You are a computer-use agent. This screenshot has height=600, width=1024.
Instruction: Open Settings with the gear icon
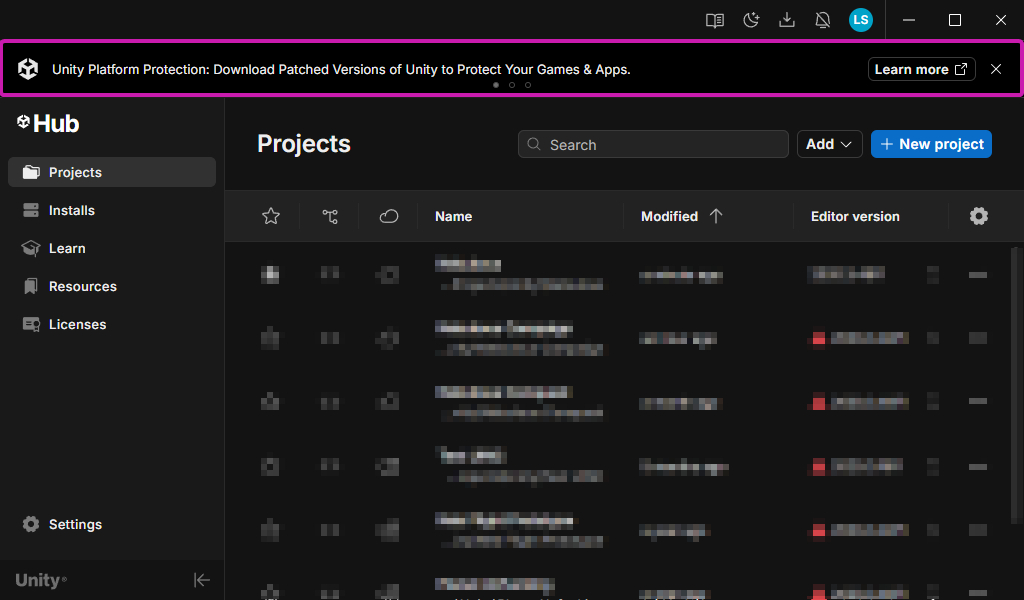point(62,524)
